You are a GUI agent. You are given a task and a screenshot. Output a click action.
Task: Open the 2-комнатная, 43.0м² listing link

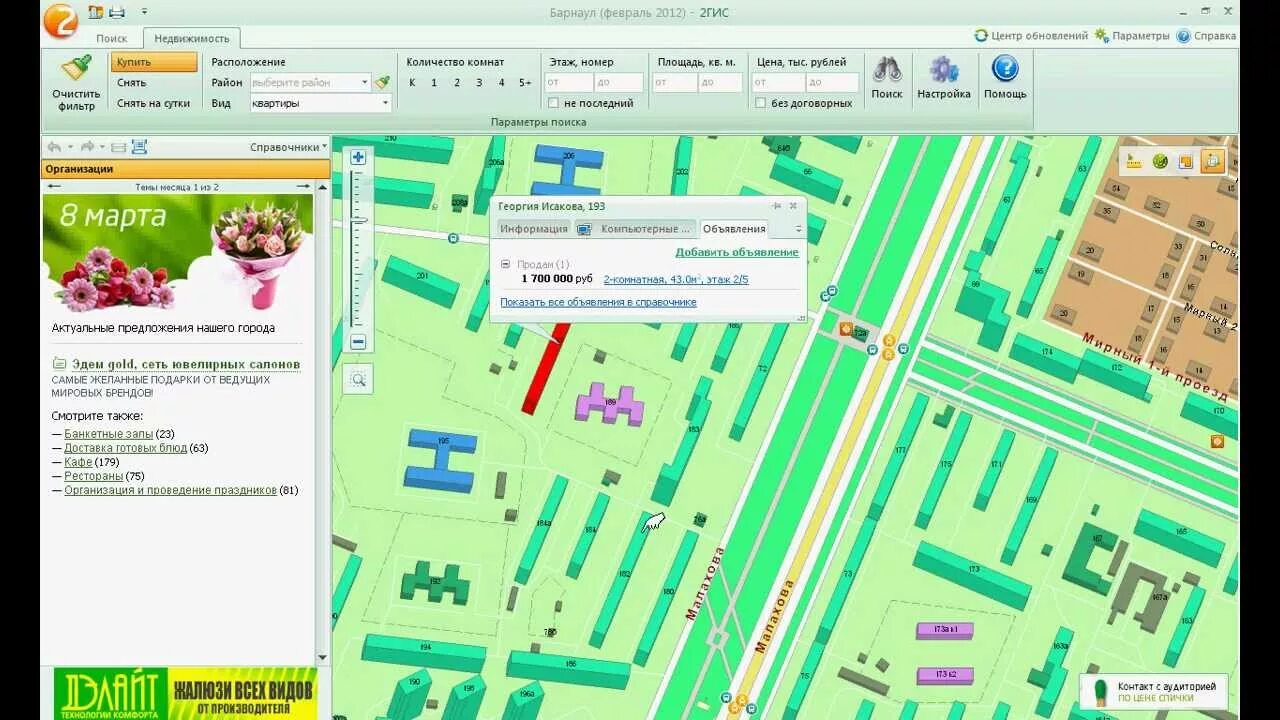(x=676, y=279)
